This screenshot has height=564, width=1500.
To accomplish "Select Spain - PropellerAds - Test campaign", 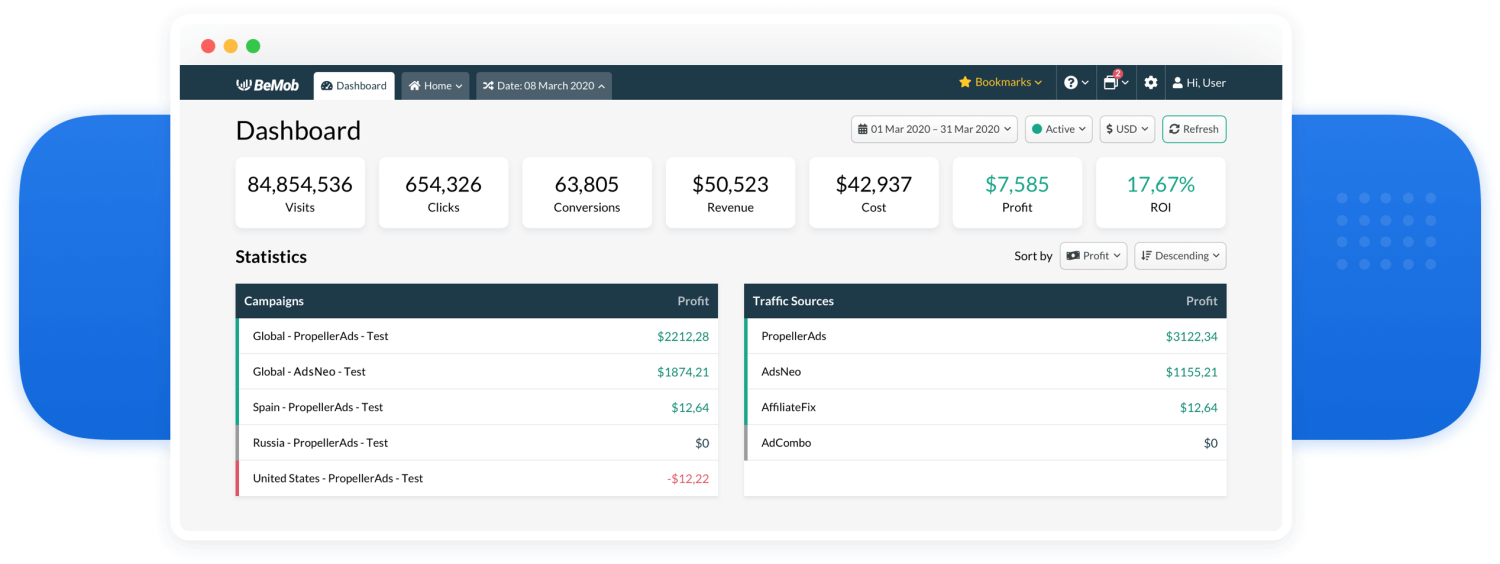I will (477, 407).
